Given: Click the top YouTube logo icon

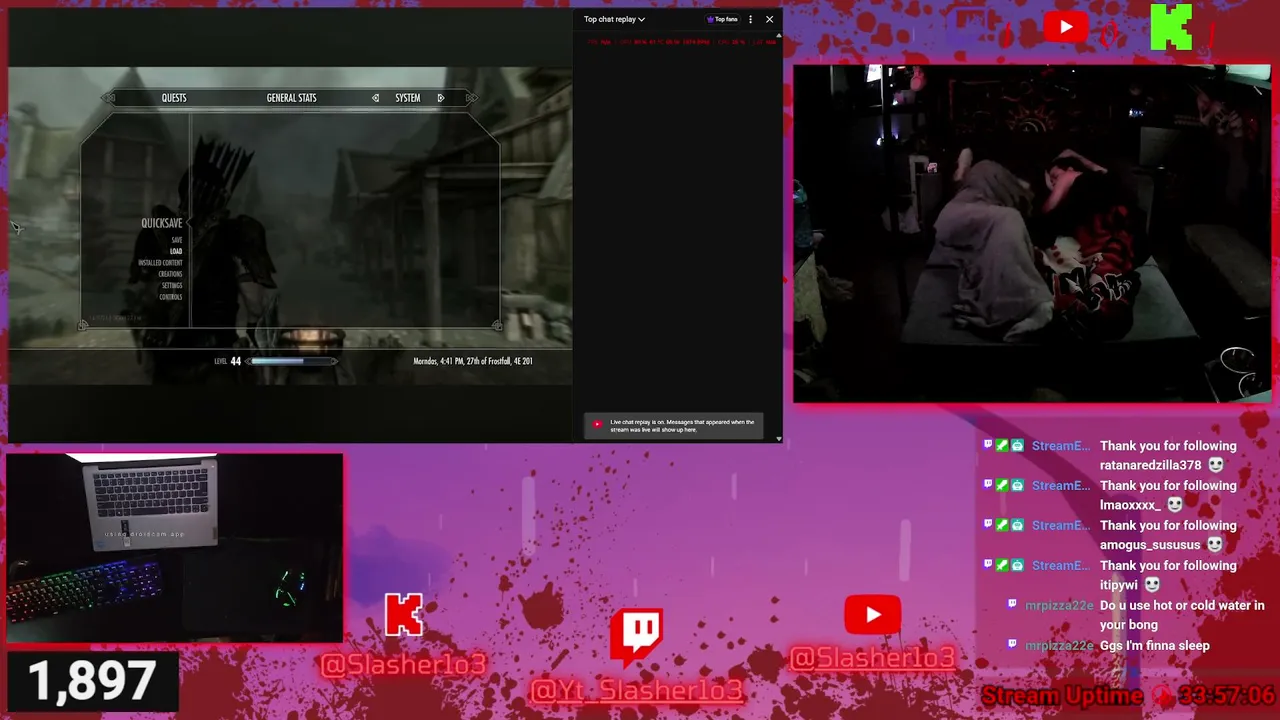Looking at the screenshot, I should pyautogui.click(x=1066, y=27).
